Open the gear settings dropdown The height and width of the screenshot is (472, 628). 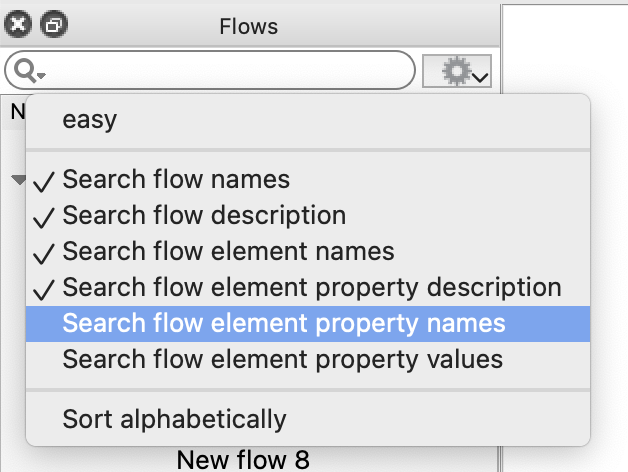457,71
